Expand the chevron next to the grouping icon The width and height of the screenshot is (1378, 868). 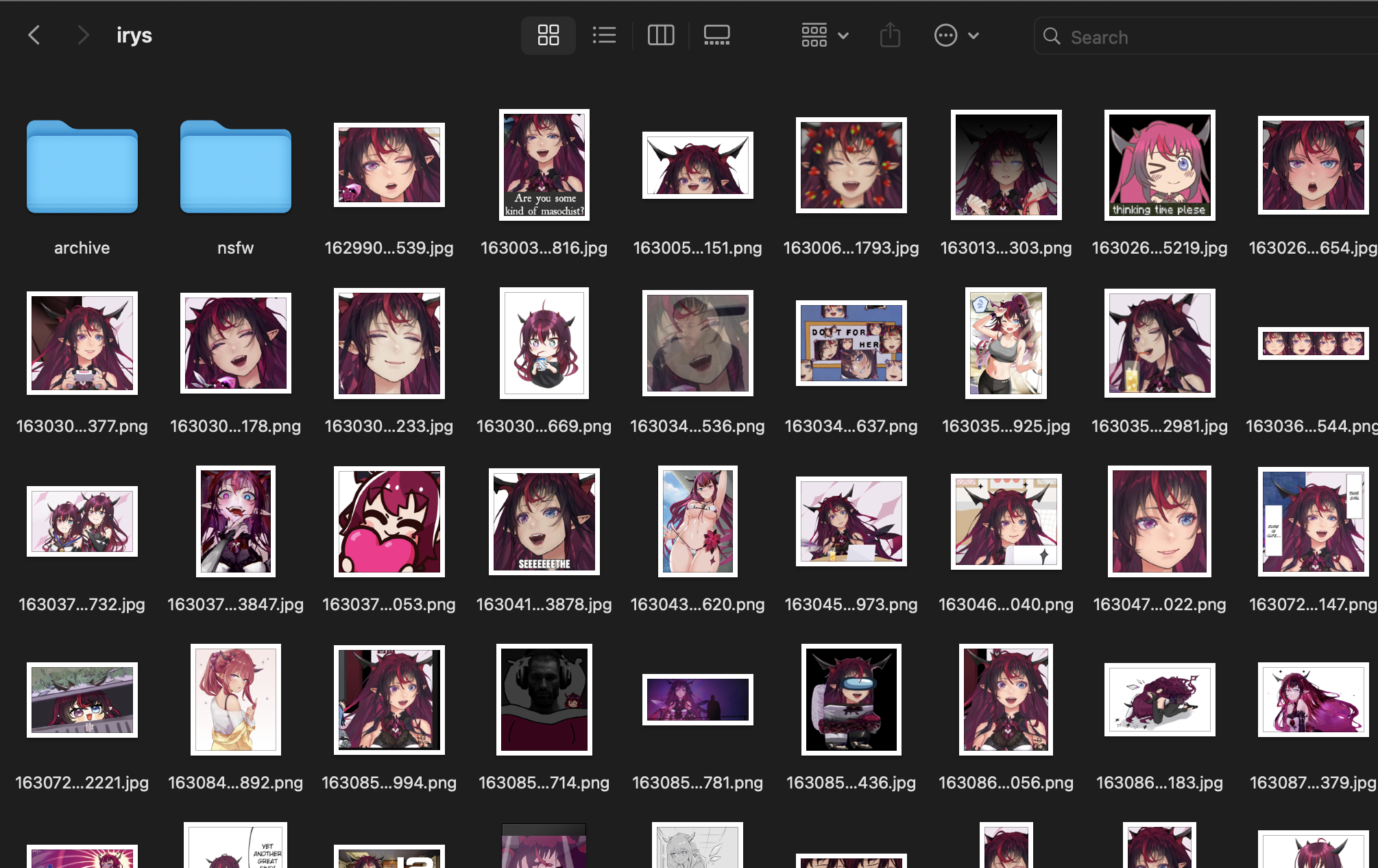click(x=843, y=36)
